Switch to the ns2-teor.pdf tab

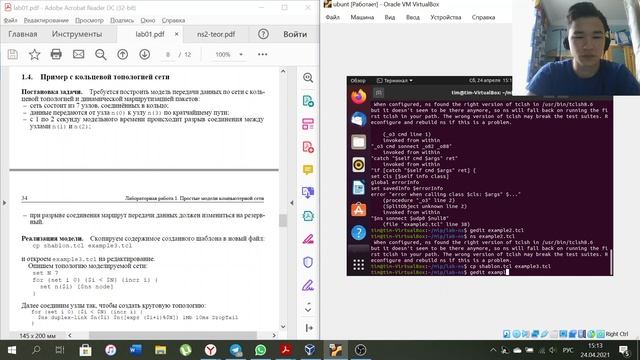pyautogui.click(x=216, y=34)
